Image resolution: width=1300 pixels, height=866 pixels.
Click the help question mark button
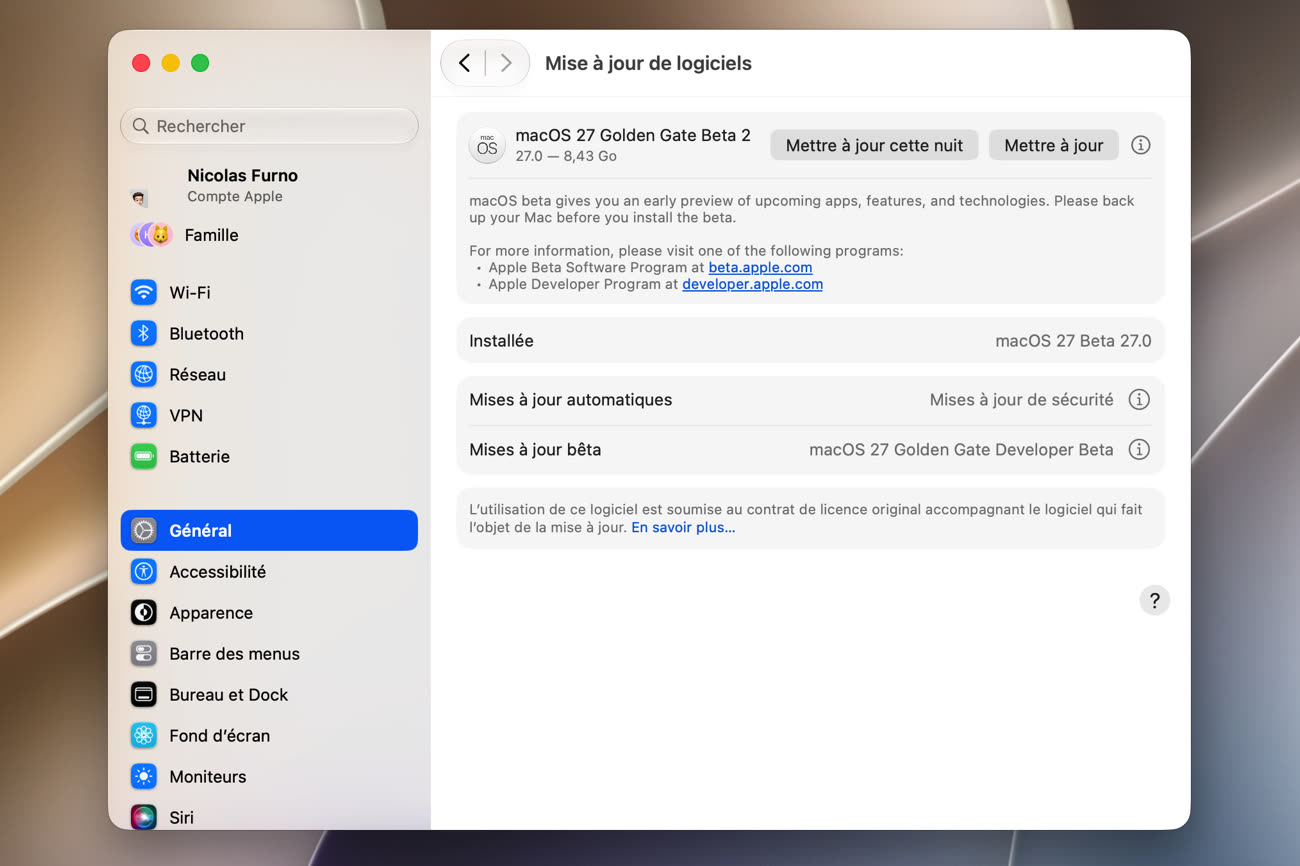(x=1154, y=600)
